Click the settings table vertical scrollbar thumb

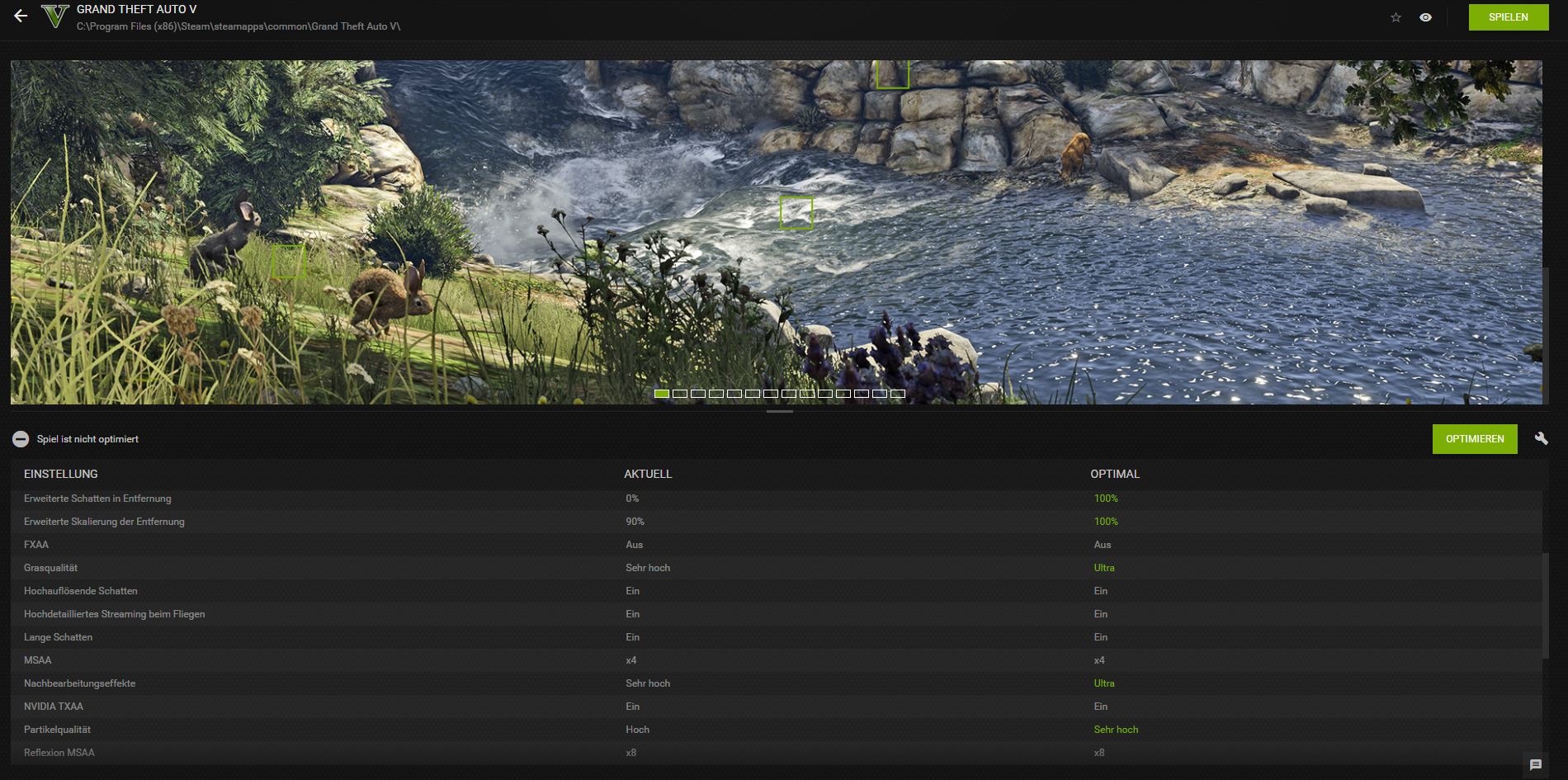1546,606
